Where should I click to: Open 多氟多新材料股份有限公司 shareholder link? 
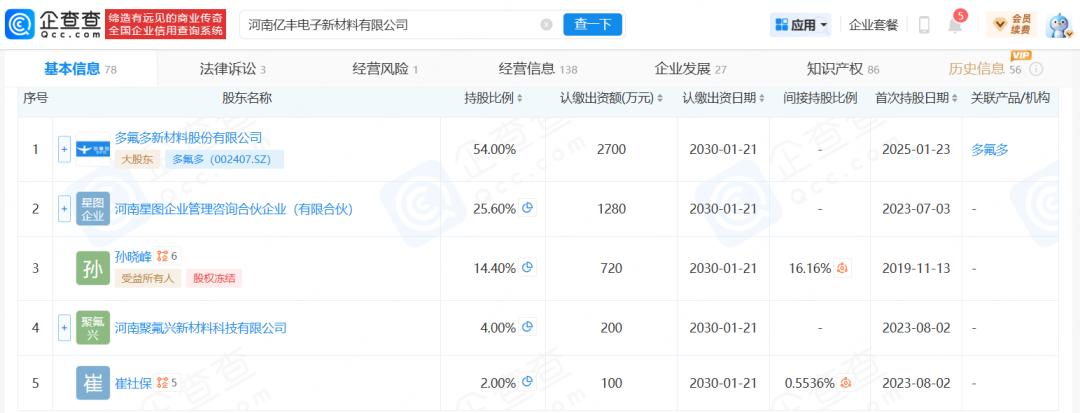pos(188,138)
